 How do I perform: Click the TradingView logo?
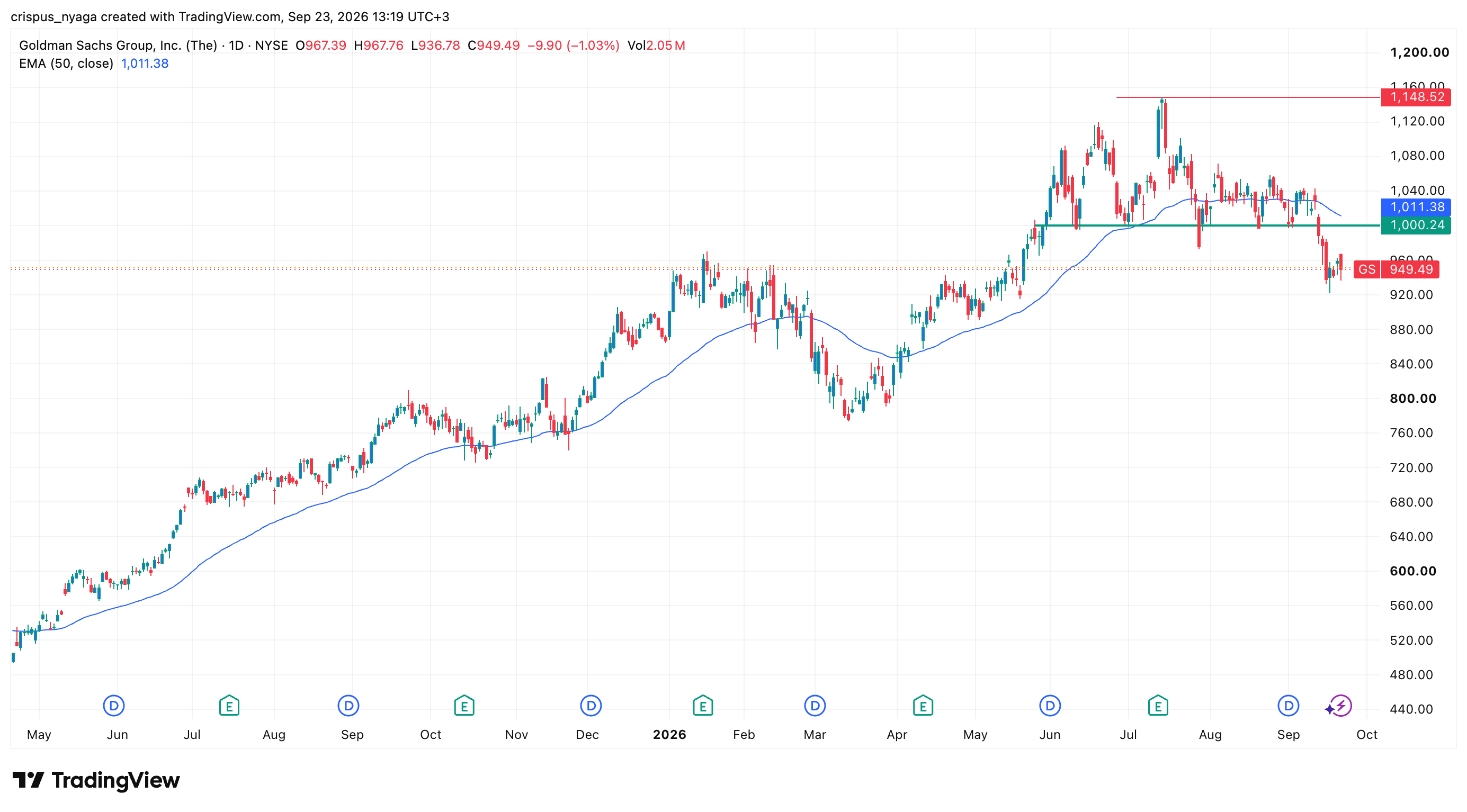pos(96,780)
